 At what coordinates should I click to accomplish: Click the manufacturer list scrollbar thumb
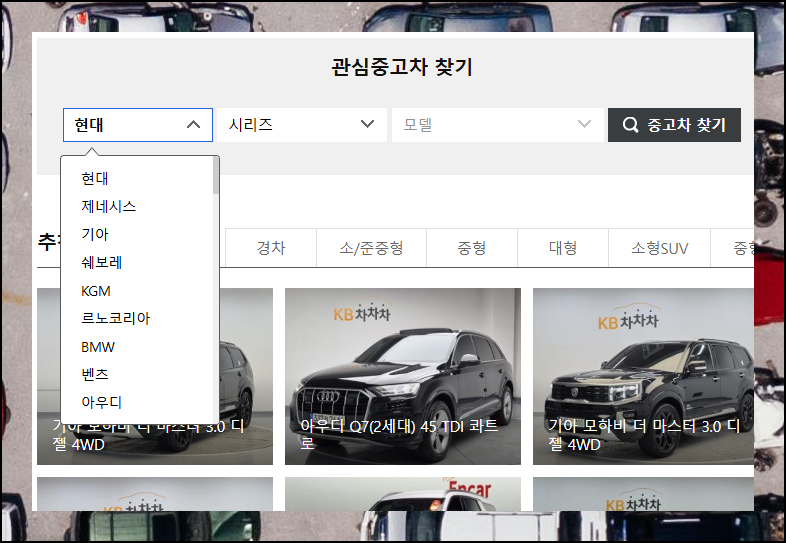click(x=216, y=175)
